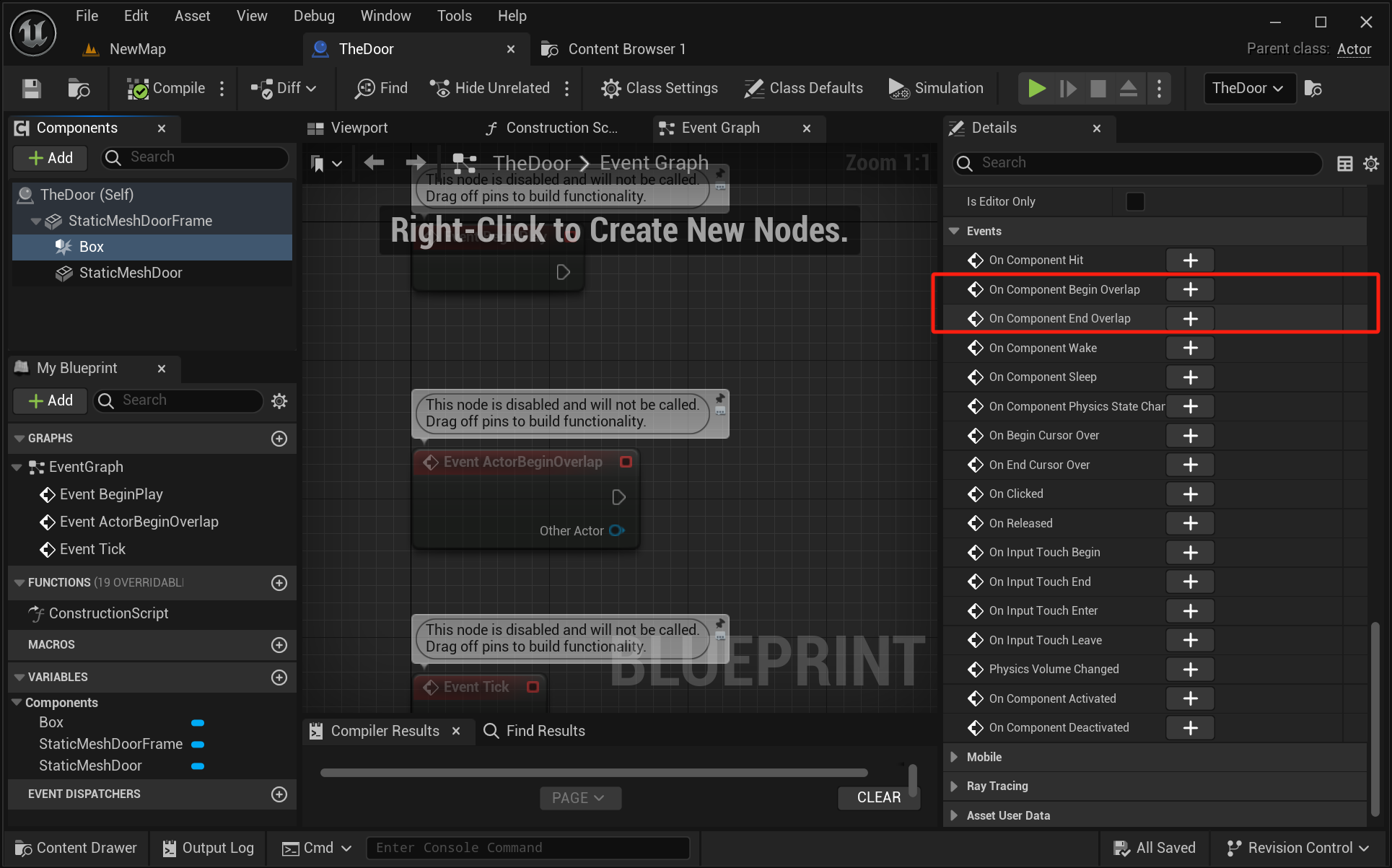Add On Clicked event

[1191, 494]
